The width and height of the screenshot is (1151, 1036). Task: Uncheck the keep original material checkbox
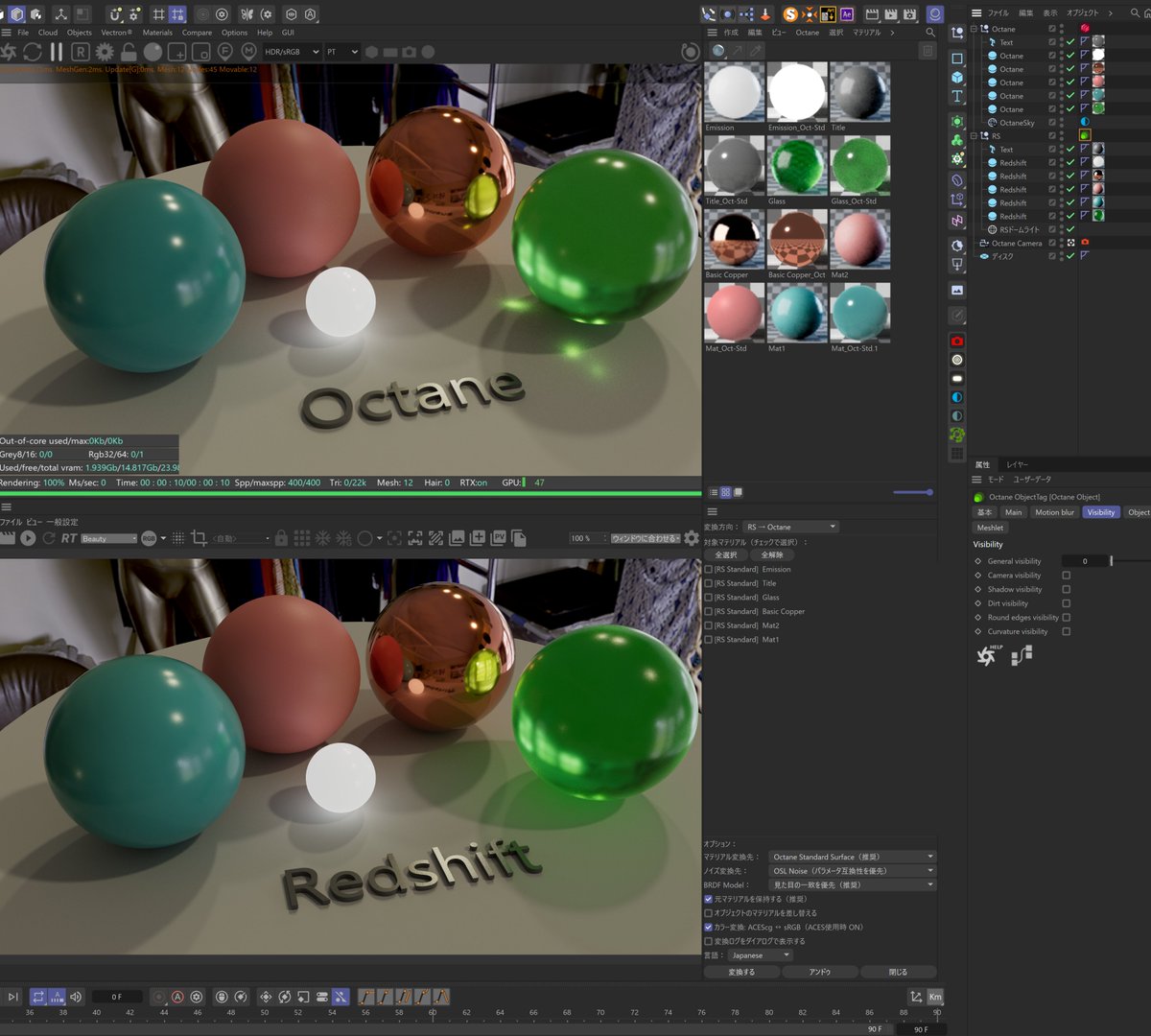[x=709, y=900]
